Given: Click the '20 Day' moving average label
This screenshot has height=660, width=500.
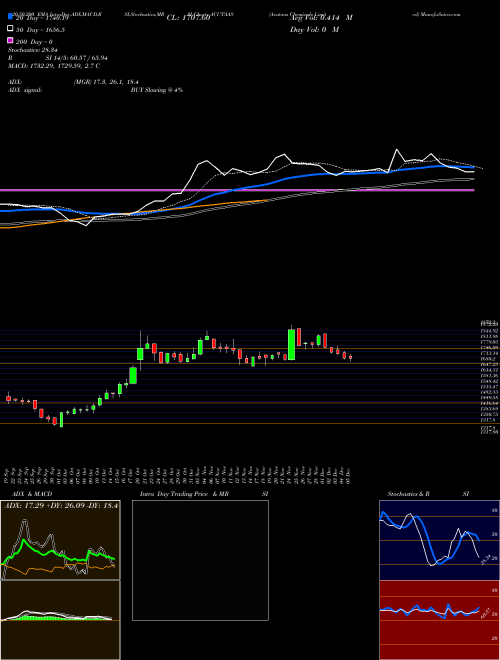Looking at the screenshot, I should (x=42, y=18).
